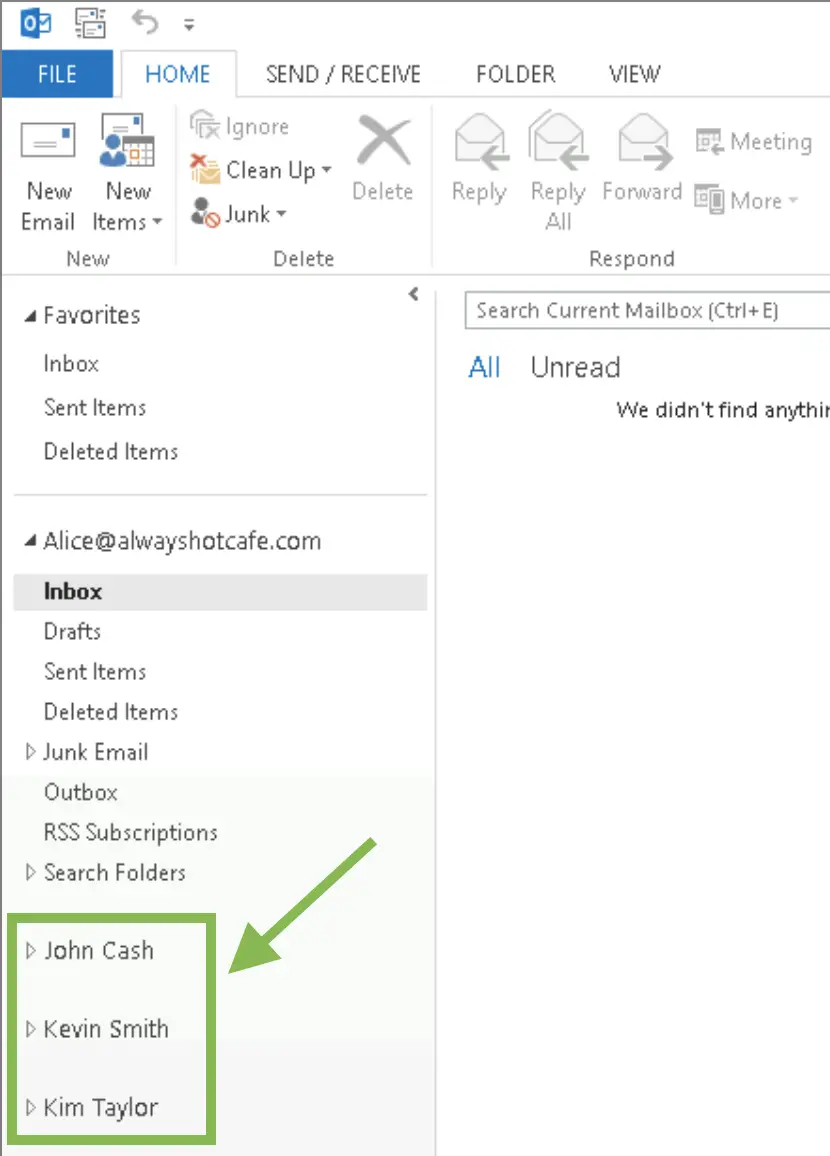Reply to the current email

point(479,160)
